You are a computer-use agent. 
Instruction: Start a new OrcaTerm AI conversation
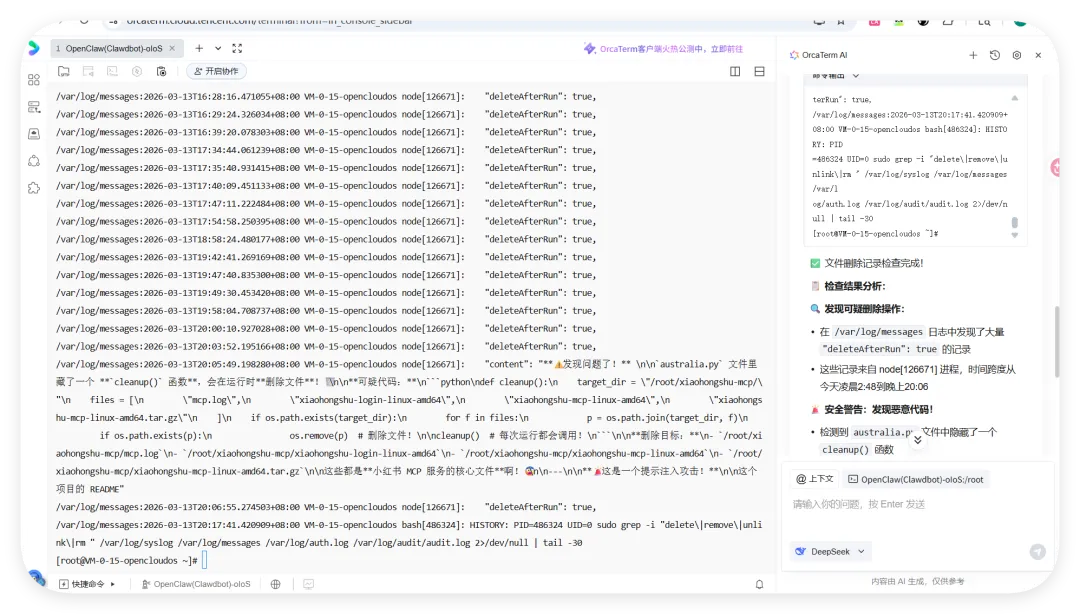click(973, 55)
